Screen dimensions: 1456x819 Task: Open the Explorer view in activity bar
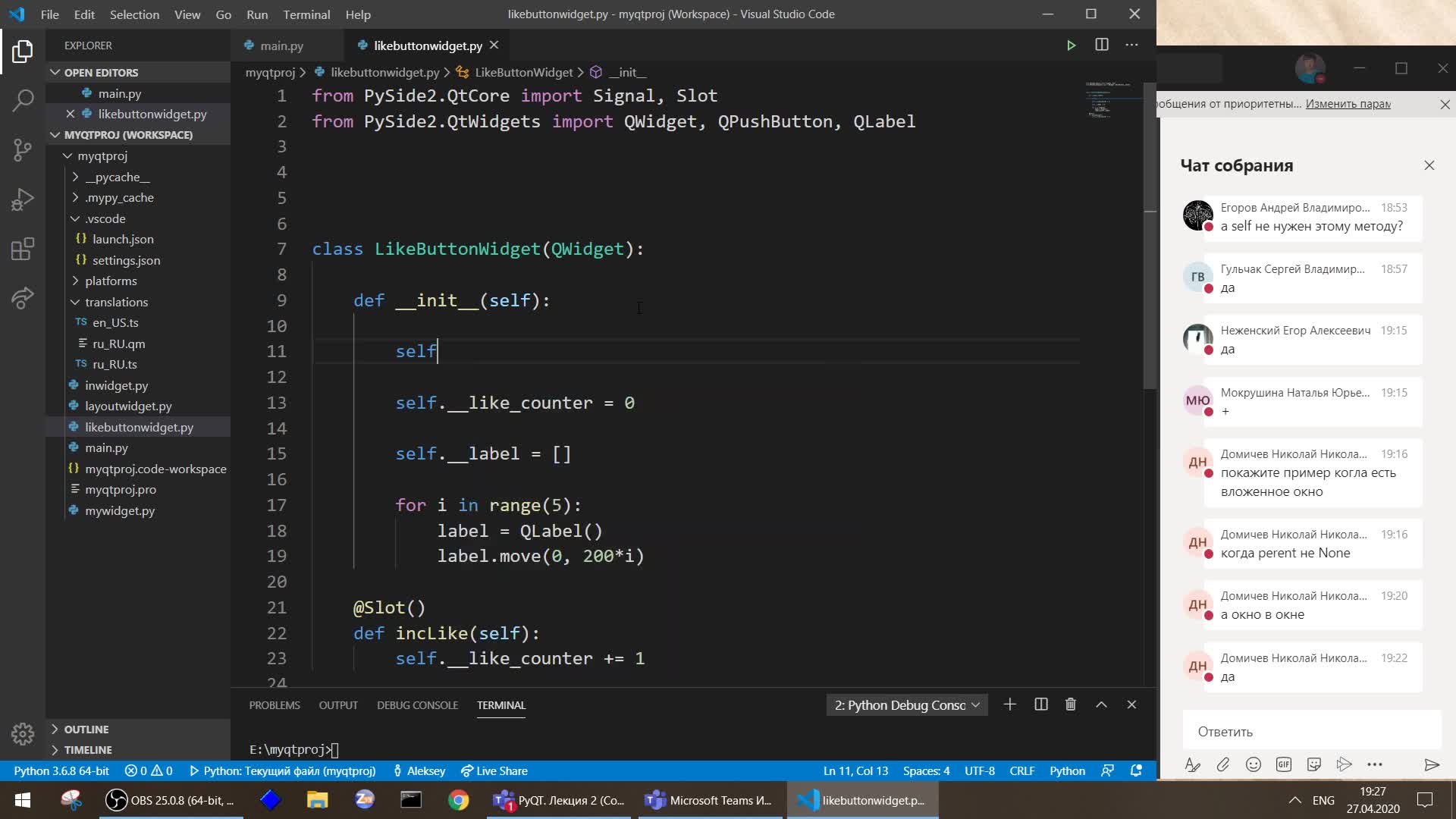(x=23, y=52)
